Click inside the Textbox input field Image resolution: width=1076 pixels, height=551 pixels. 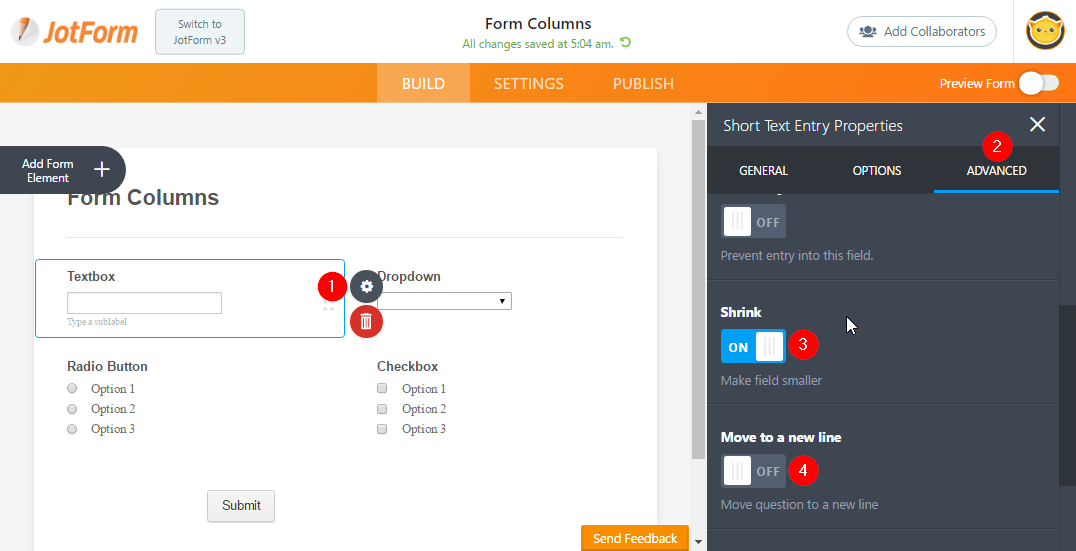point(144,303)
